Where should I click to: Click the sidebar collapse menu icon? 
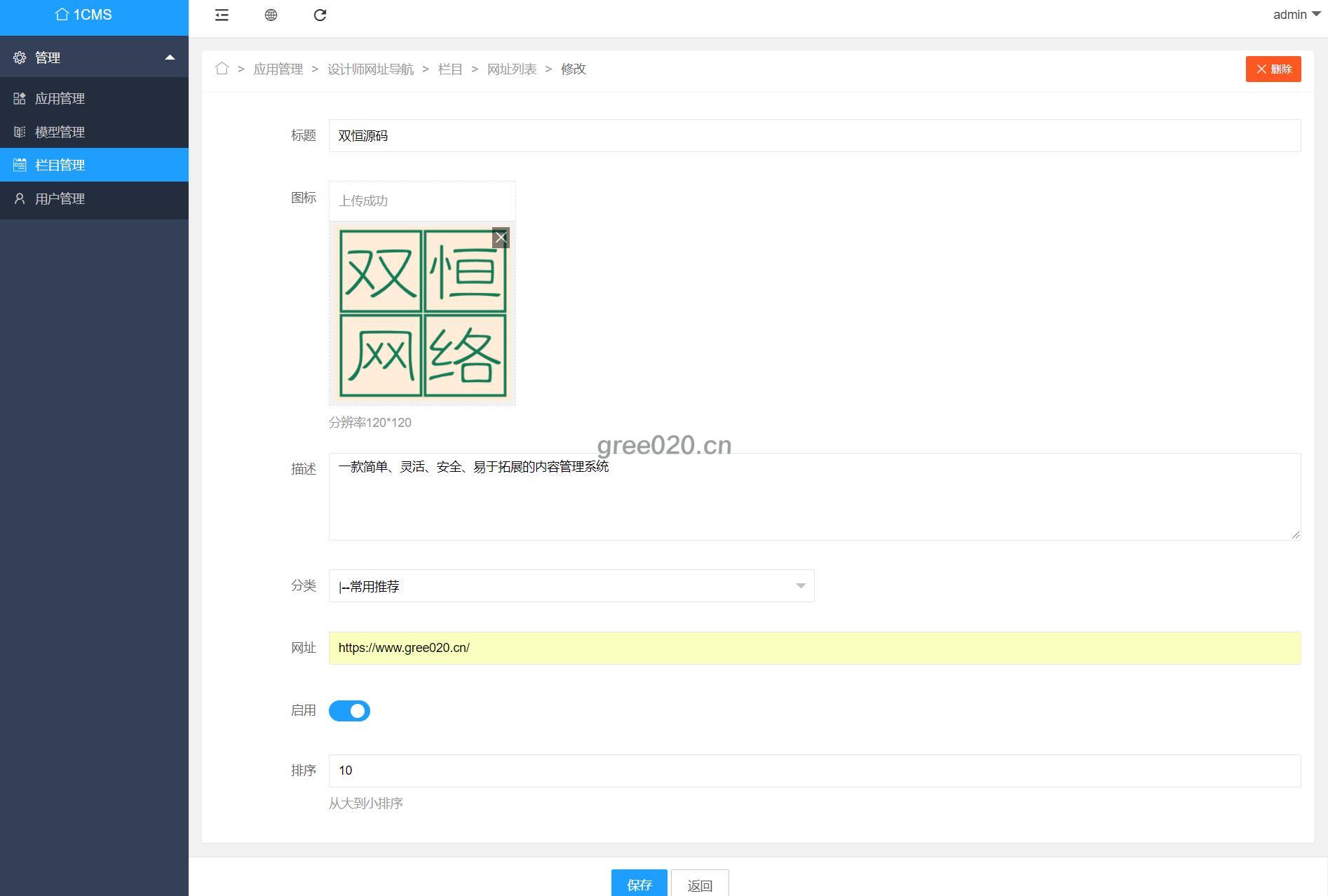[x=222, y=15]
